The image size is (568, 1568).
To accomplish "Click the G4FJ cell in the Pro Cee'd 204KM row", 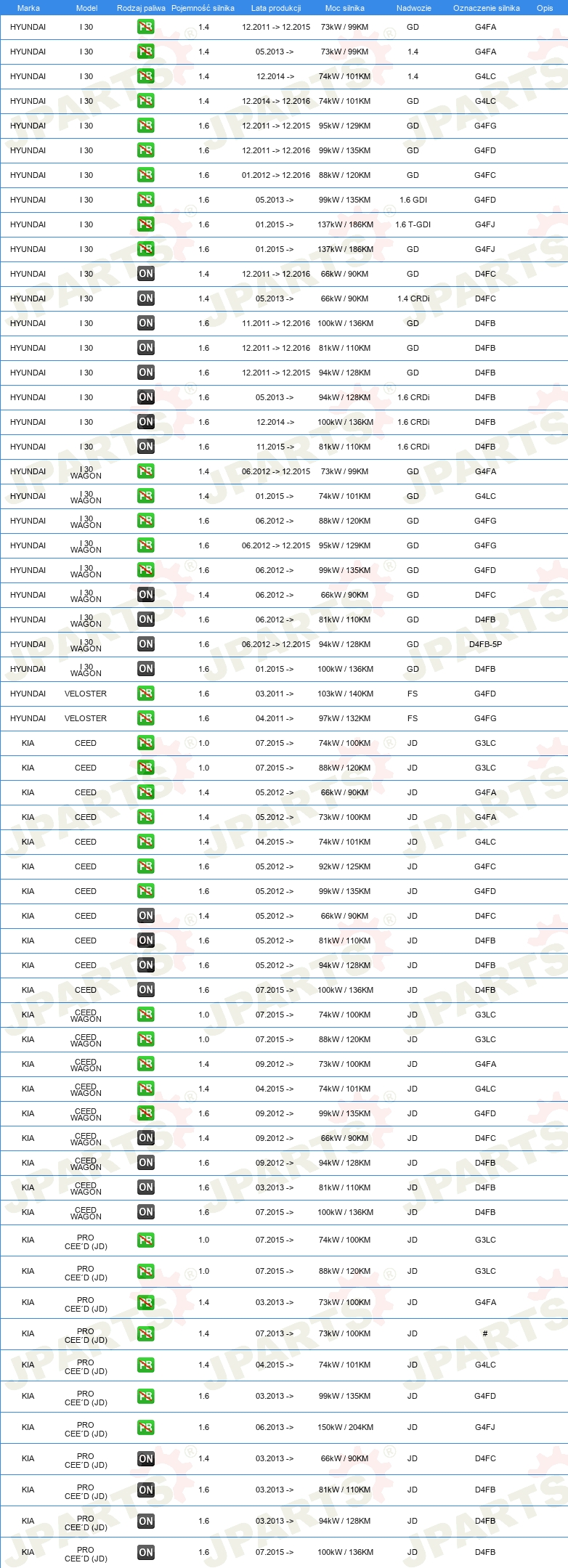I will point(485,1428).
